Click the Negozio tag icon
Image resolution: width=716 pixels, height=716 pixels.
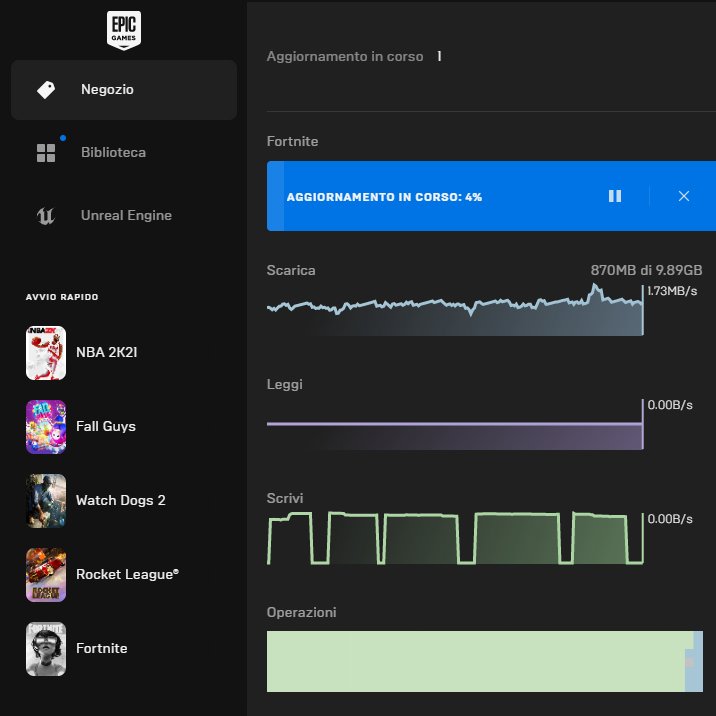[46, 90]
